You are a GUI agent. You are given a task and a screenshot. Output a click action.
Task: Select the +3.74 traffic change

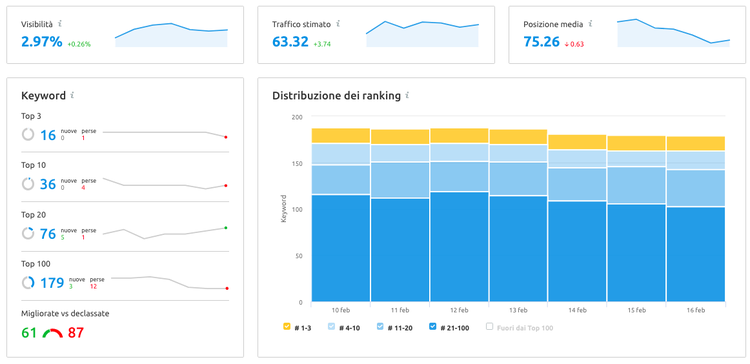322,44
